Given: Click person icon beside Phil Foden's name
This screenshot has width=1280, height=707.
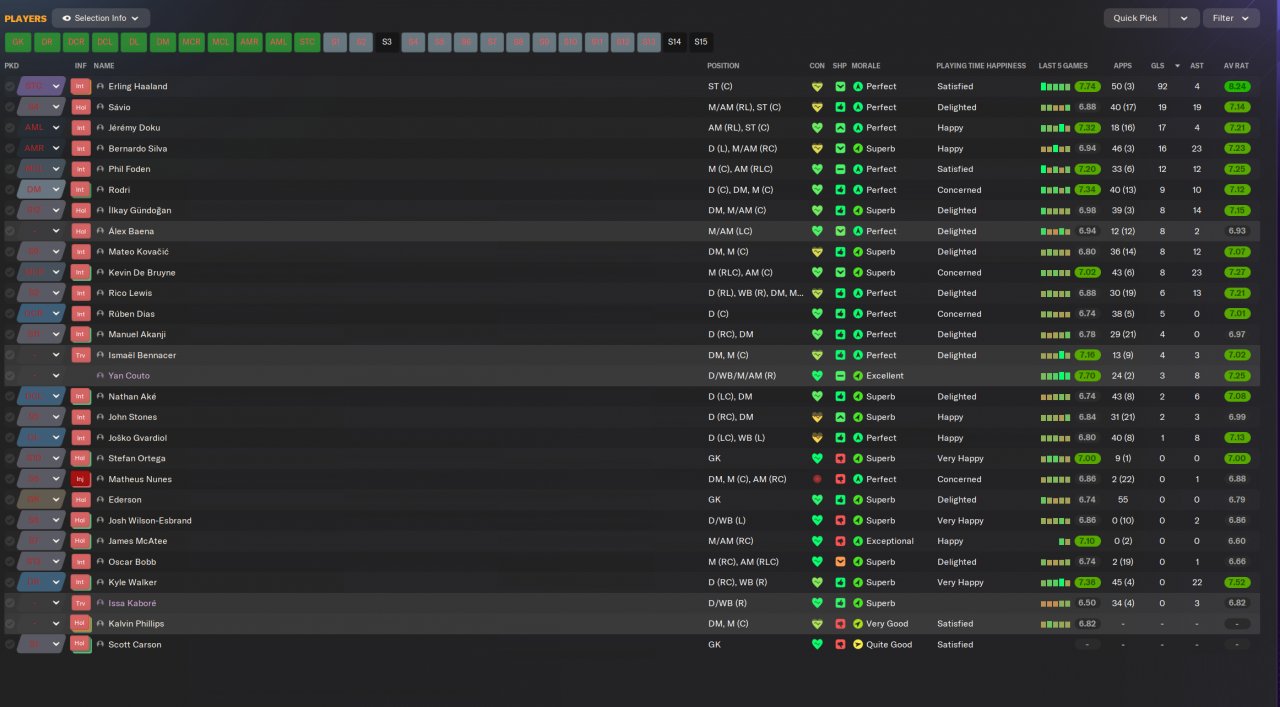Looking at the screenshot, I should [x=100, y=169].
